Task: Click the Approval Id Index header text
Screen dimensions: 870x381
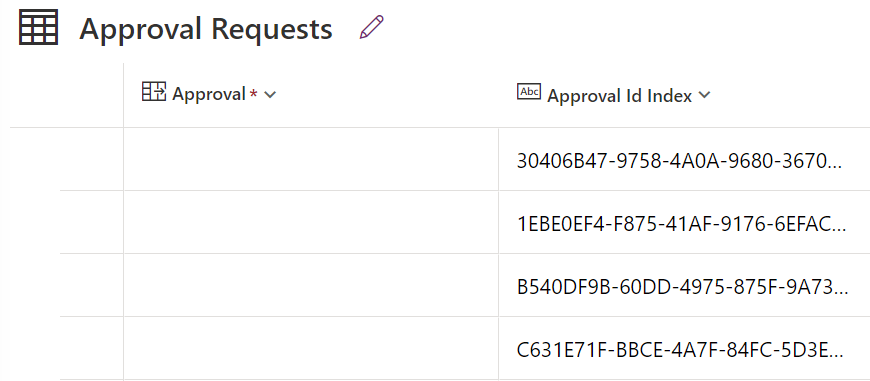Action: (x=619, y=96)
